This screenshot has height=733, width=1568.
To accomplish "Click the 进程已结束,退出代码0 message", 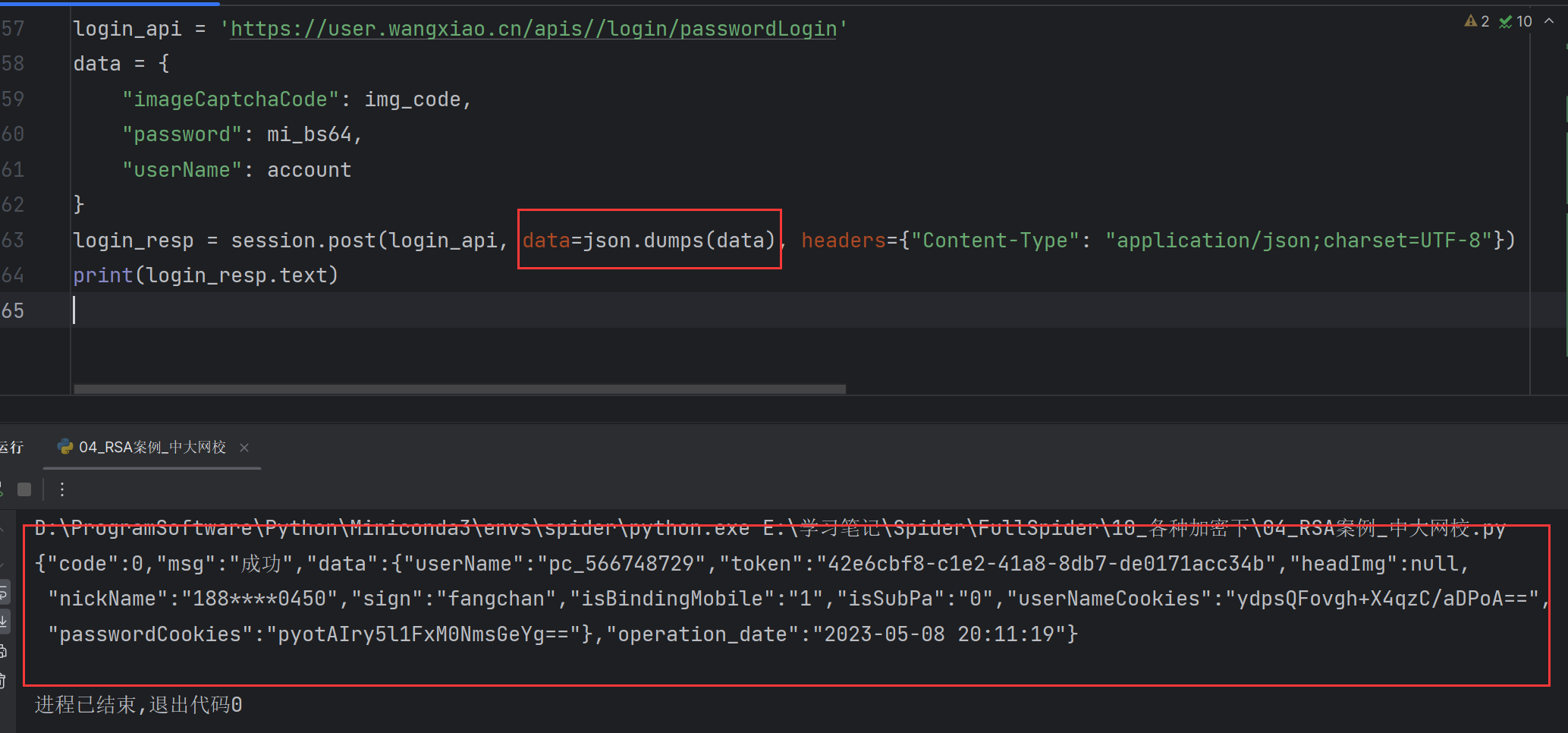I will click(x=139, y=705).
